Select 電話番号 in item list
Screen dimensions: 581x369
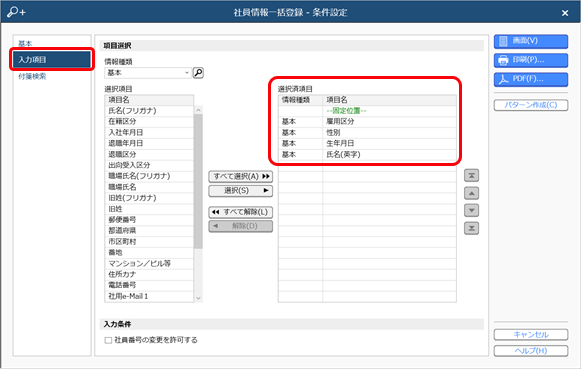pyautogui.click(x=149, y=285)
